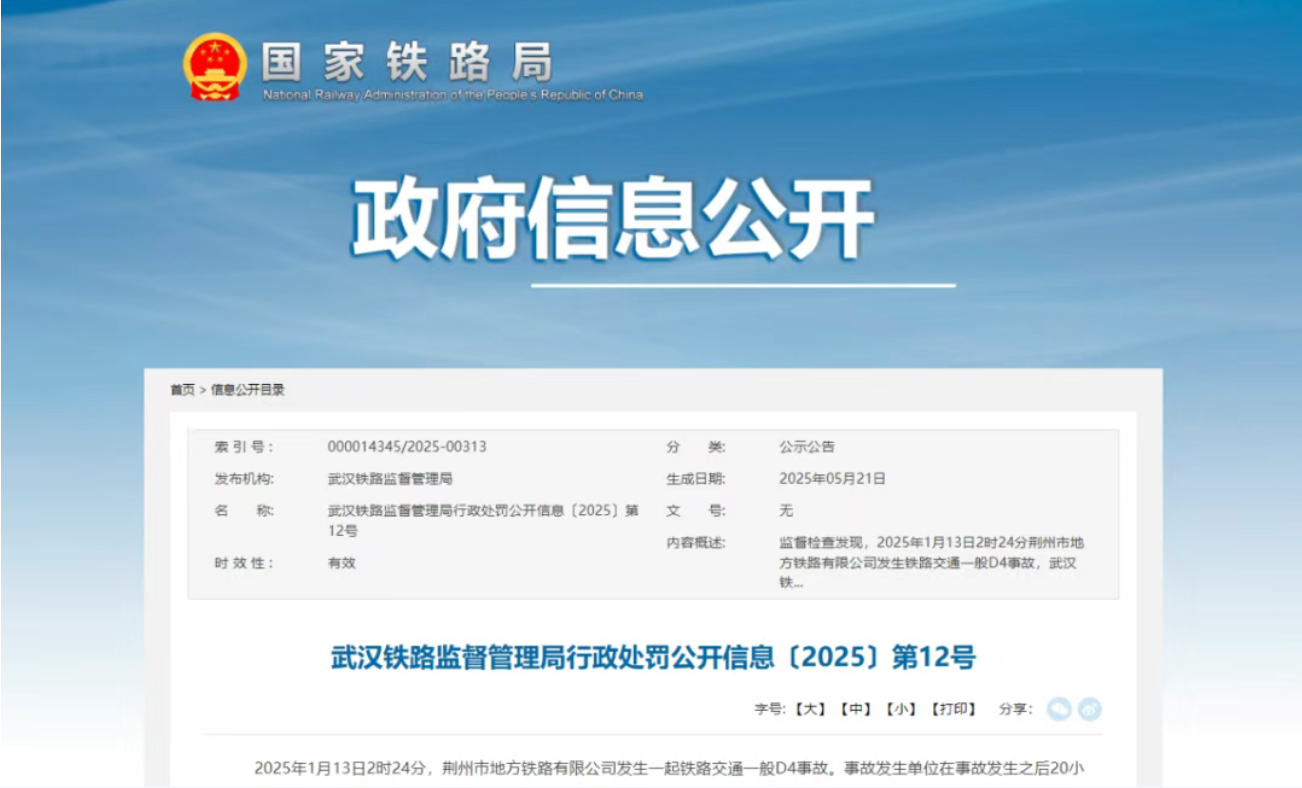Click the 打印 print button
This screenshot has height=788, width=1302.
952,709
